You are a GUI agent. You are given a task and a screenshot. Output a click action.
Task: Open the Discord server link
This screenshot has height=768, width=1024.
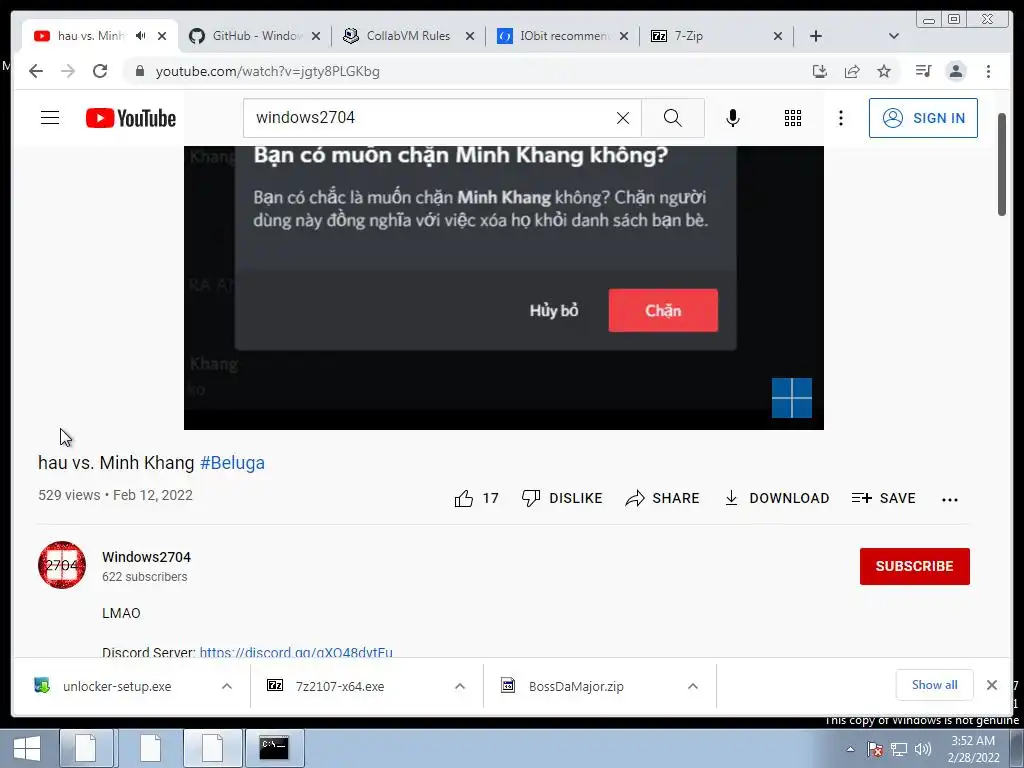pos(296,652)
